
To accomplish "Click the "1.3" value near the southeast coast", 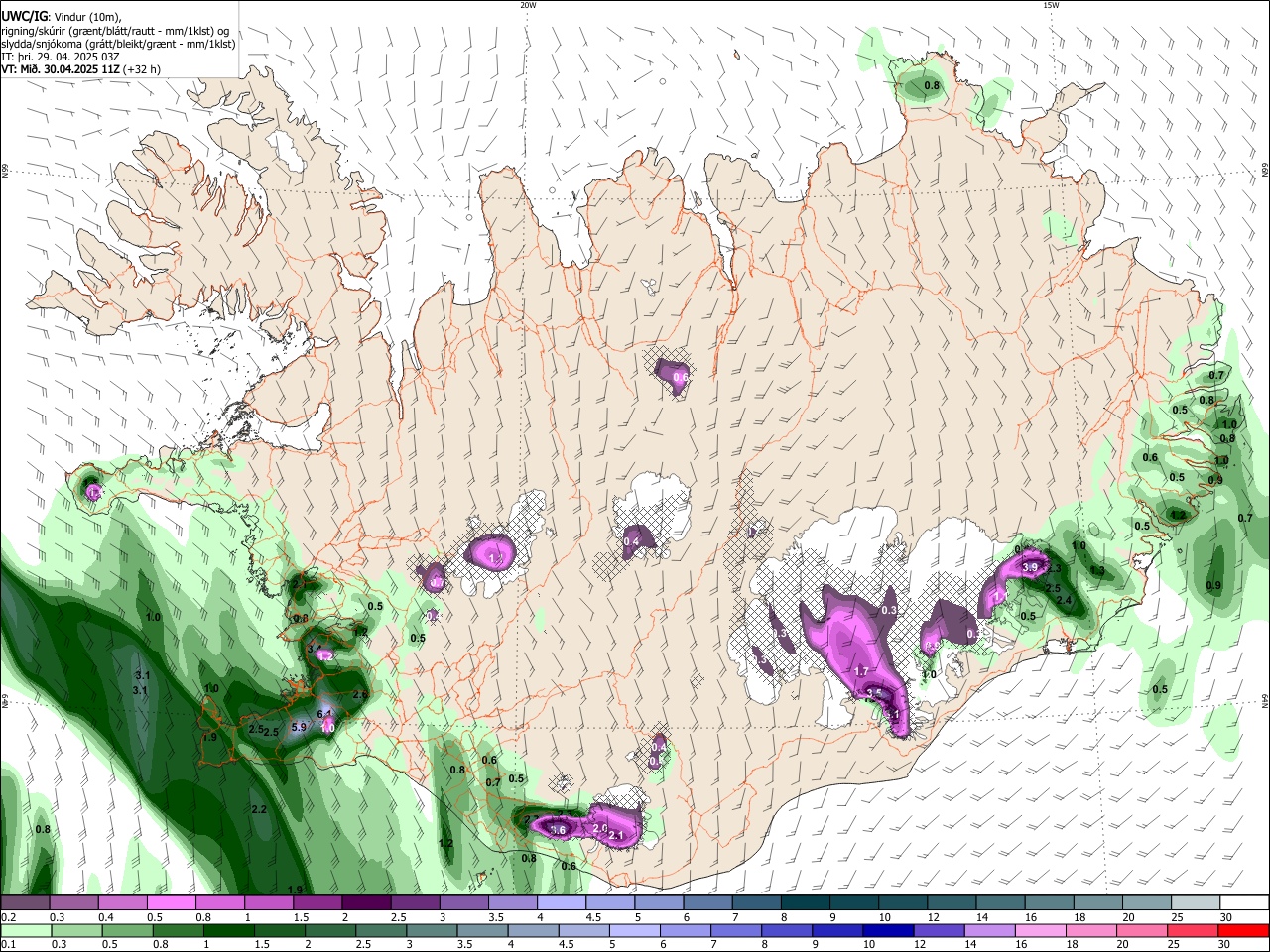I will [1097, 570].
